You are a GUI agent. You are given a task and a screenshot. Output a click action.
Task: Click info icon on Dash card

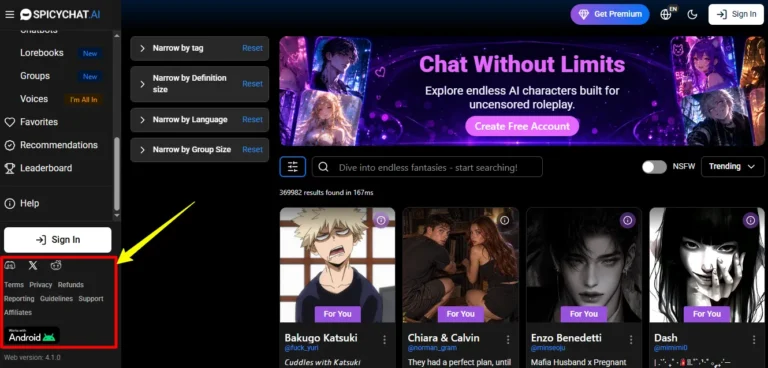click(x=750, y=221)
